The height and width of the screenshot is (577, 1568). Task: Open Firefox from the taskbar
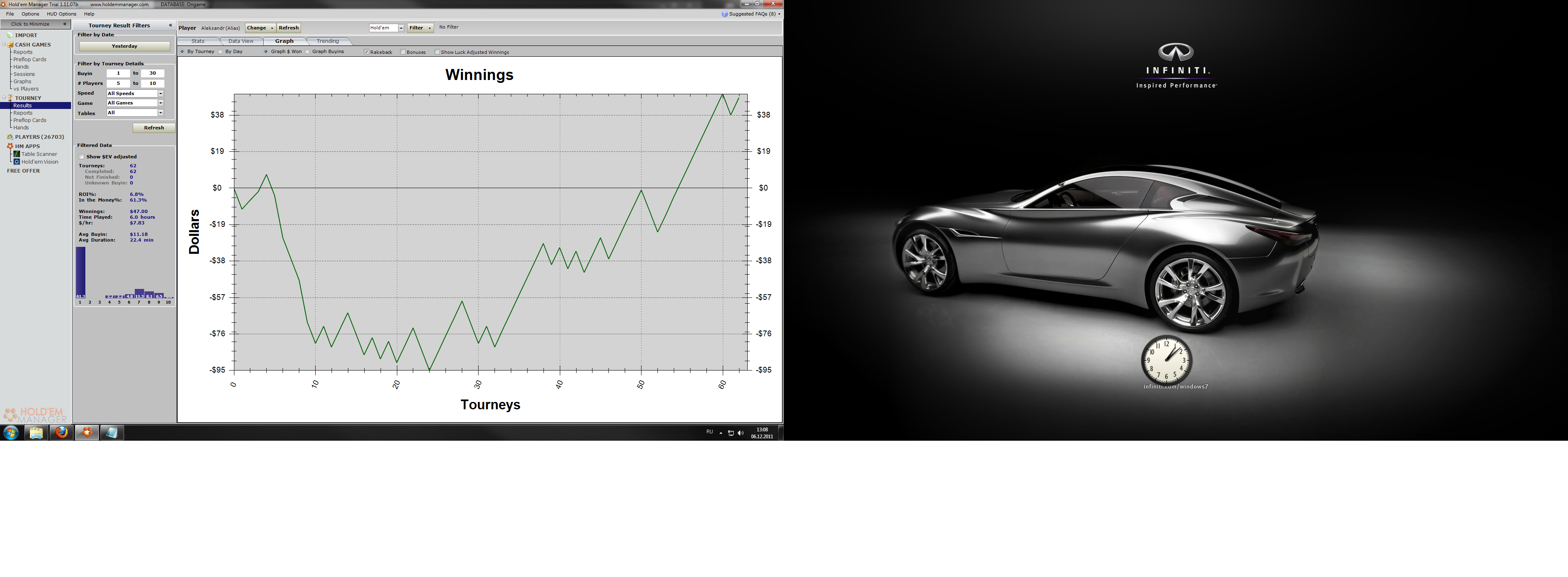coord(62,432)
